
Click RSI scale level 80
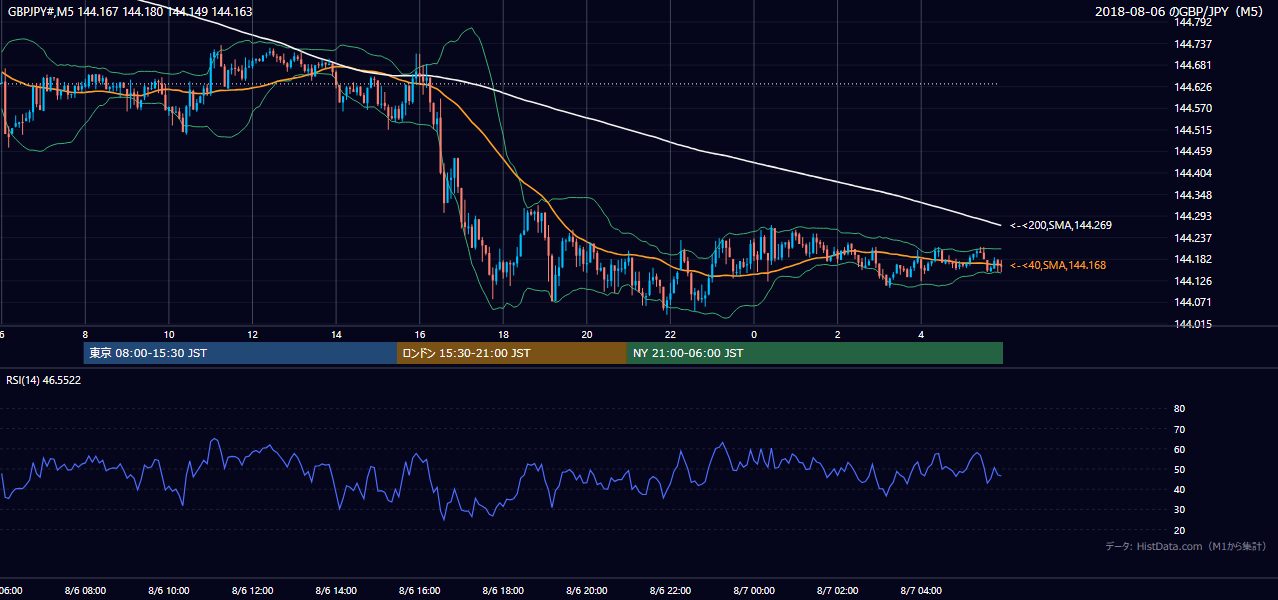pos(1179,409)
